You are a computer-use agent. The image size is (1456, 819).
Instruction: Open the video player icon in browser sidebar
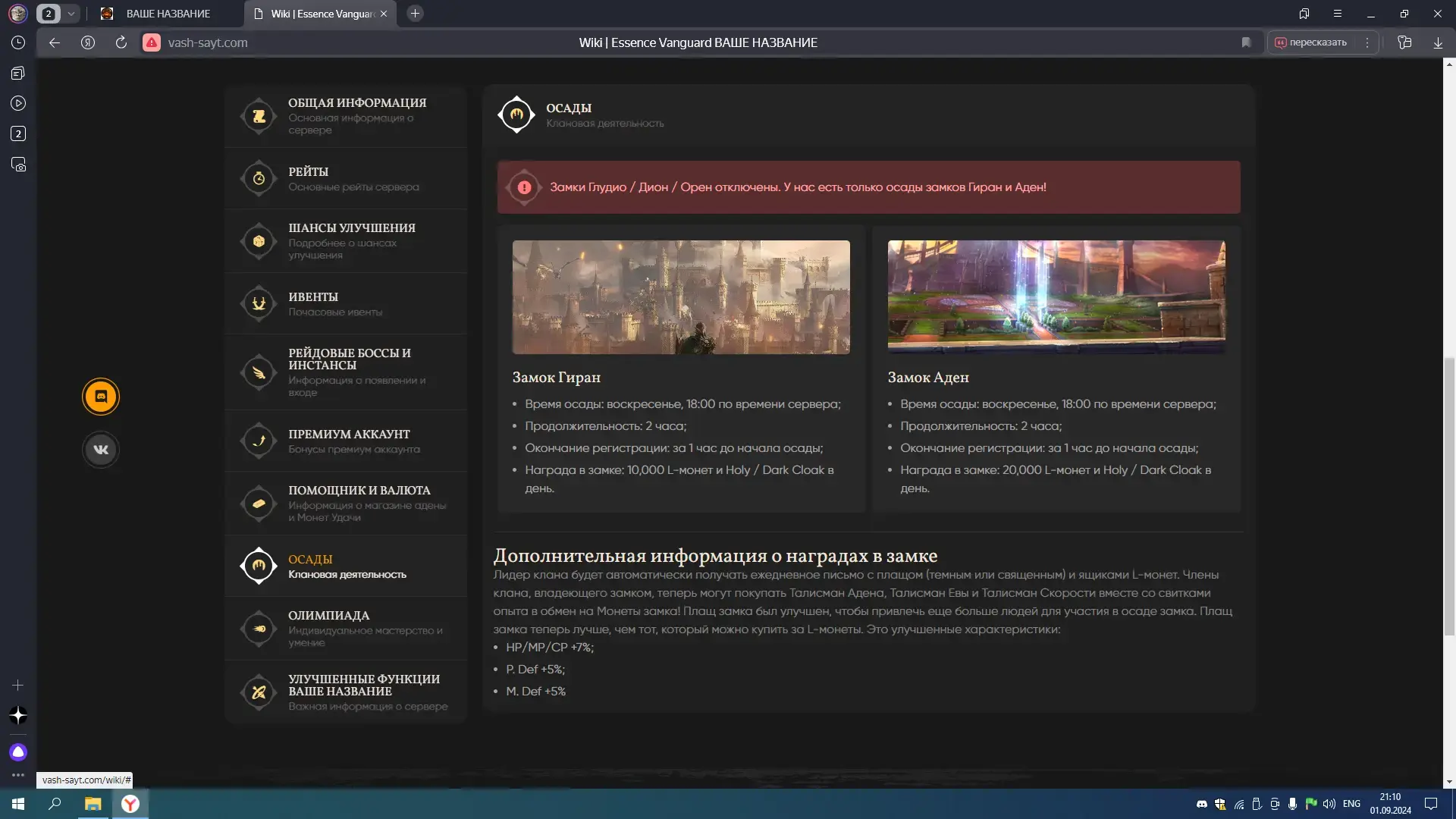click(18, 103)
